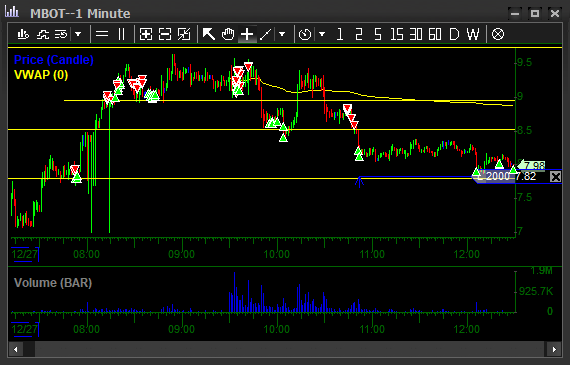The width and height of the screenshot is (570, 365).
Task: Switch chart to 15 minute interval
Action: point(397,35)
